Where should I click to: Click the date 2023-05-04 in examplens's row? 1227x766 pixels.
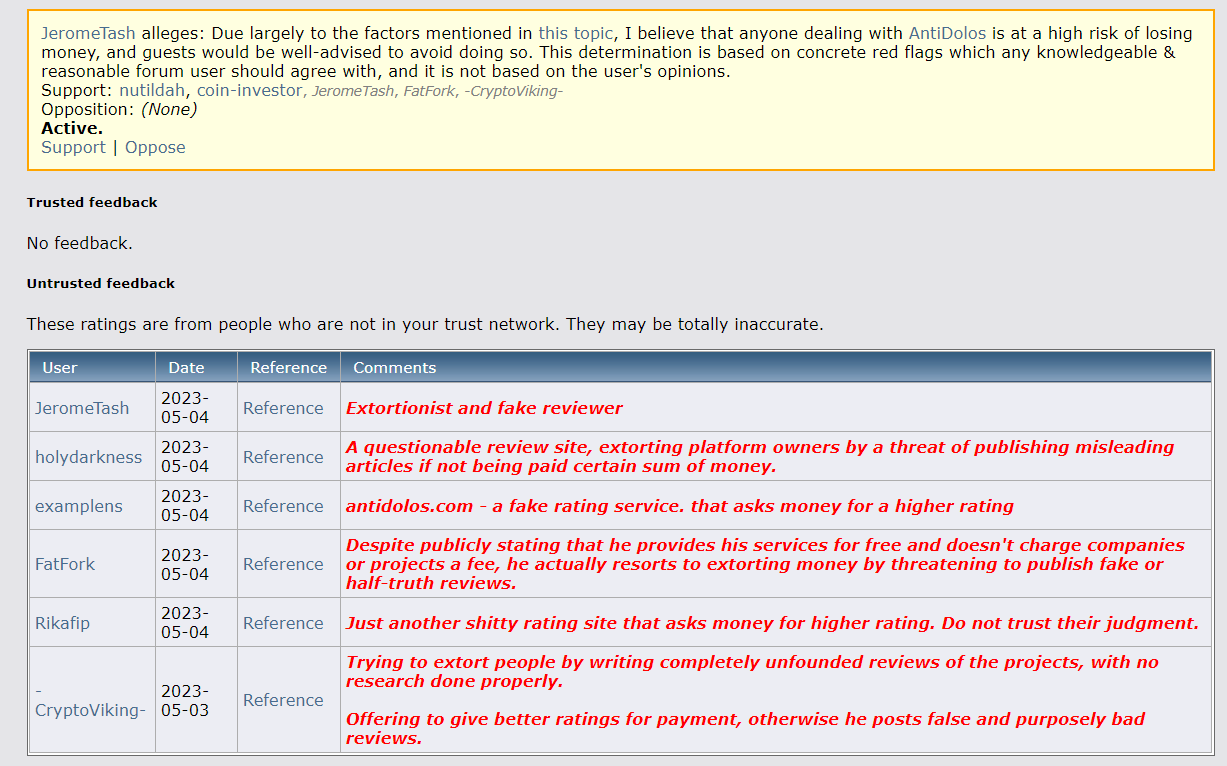[185, 506]
